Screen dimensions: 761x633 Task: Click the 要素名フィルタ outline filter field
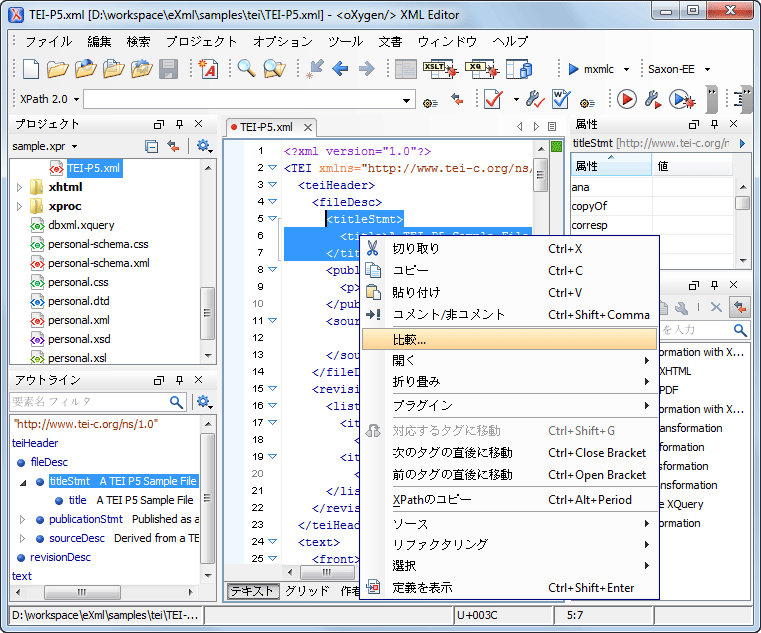pyautogui.click(x=88, y=402)
